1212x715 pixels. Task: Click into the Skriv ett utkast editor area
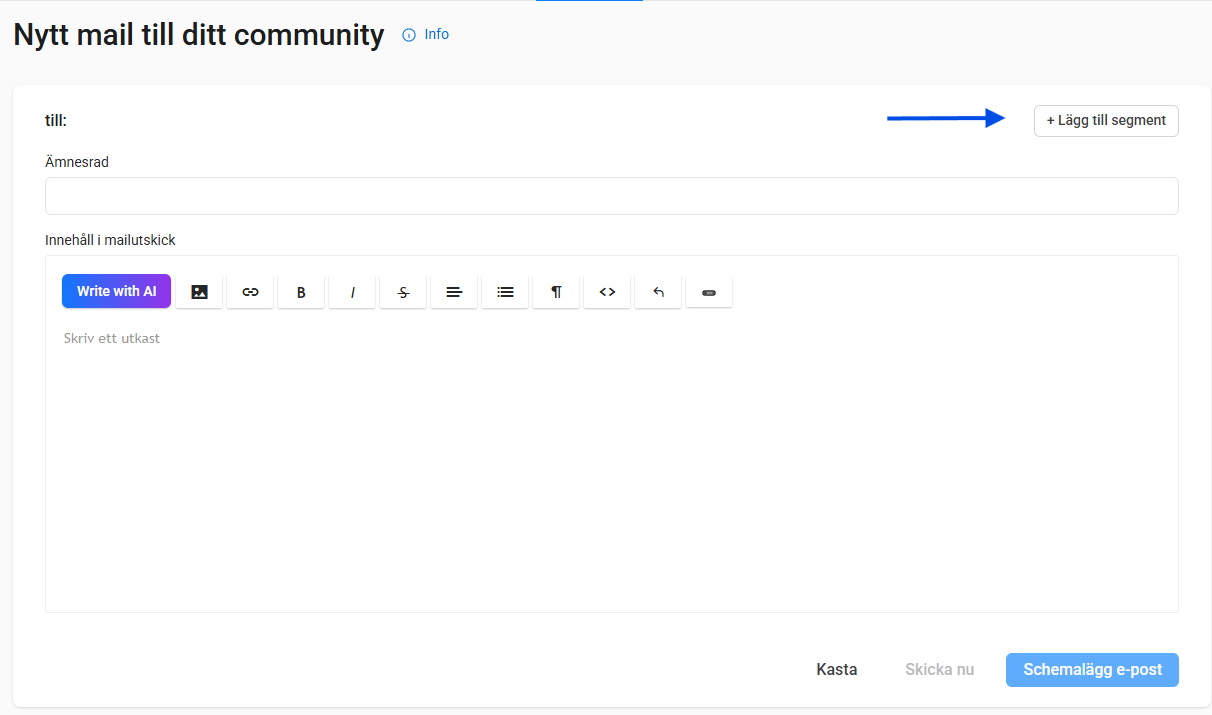[x=611, y=450]
